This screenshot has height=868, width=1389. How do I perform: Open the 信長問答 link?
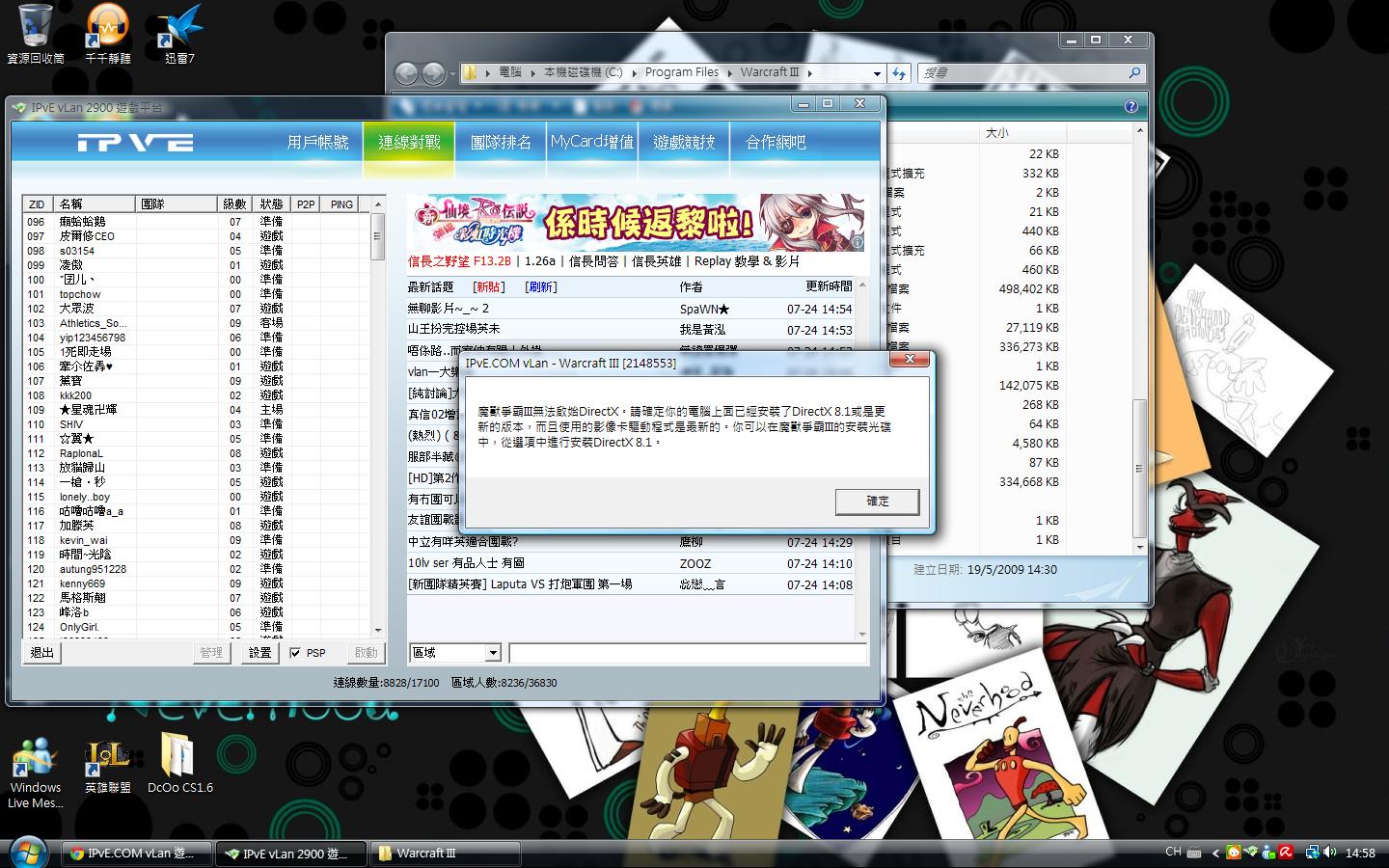(x=593, y=261)
